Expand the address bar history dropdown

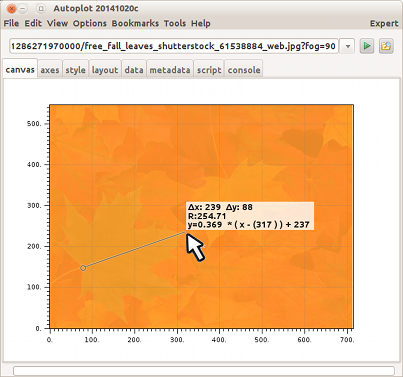[348, 46]
